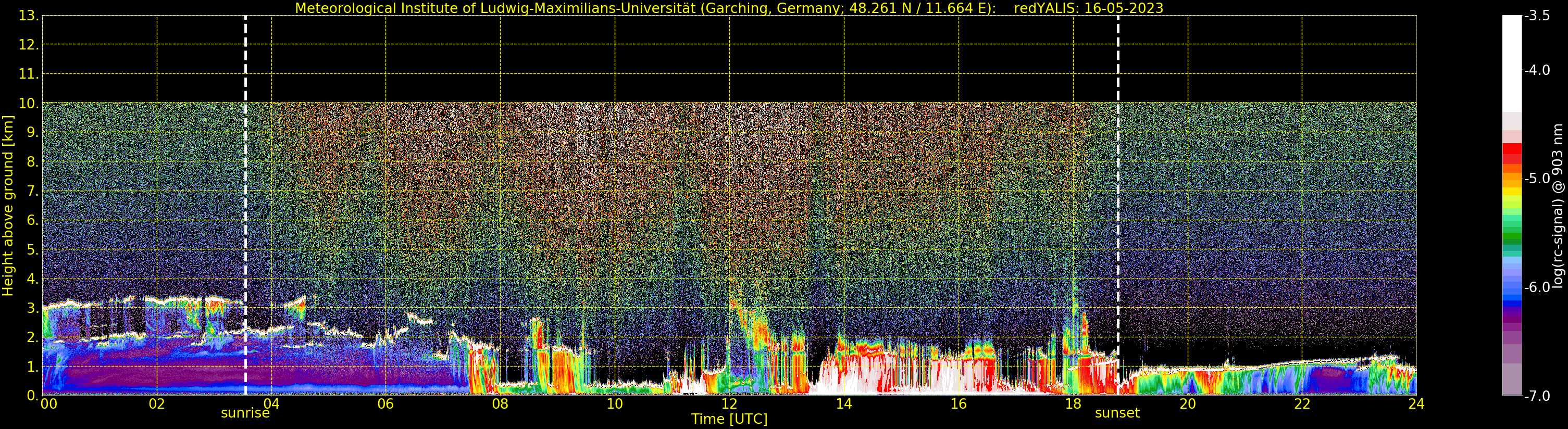Click the y-axis tick label '4.'
1568x429 pixels.
32,279
